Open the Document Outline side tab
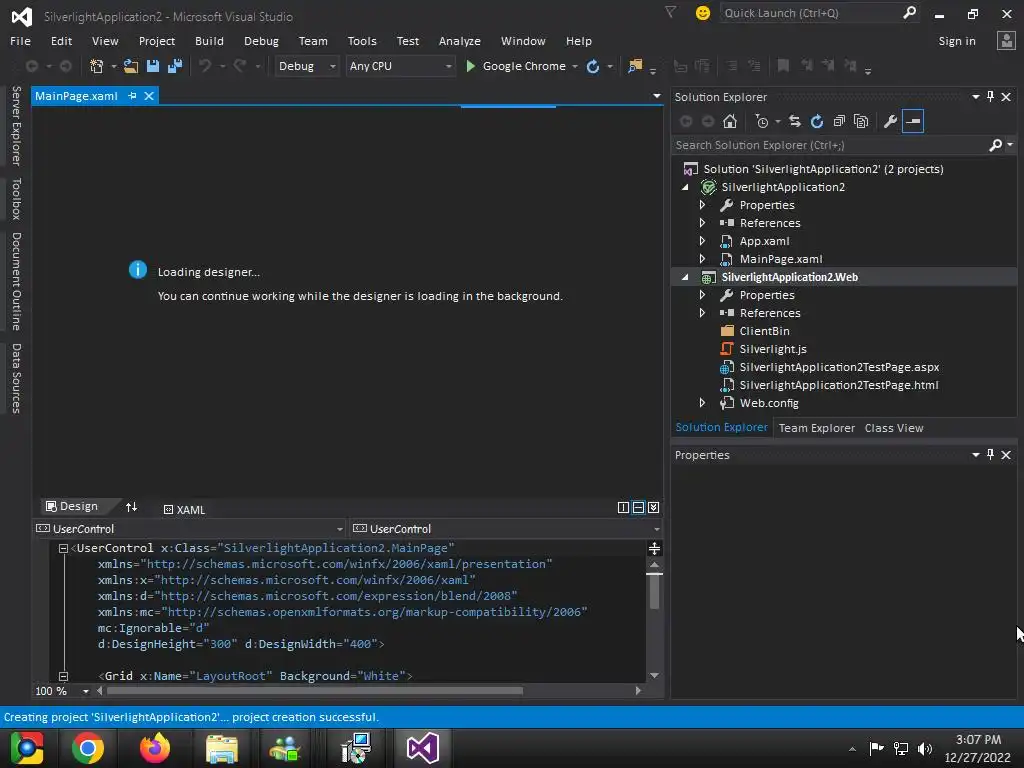This screenshot has height=768, width=1024. (x=16, y=281)
